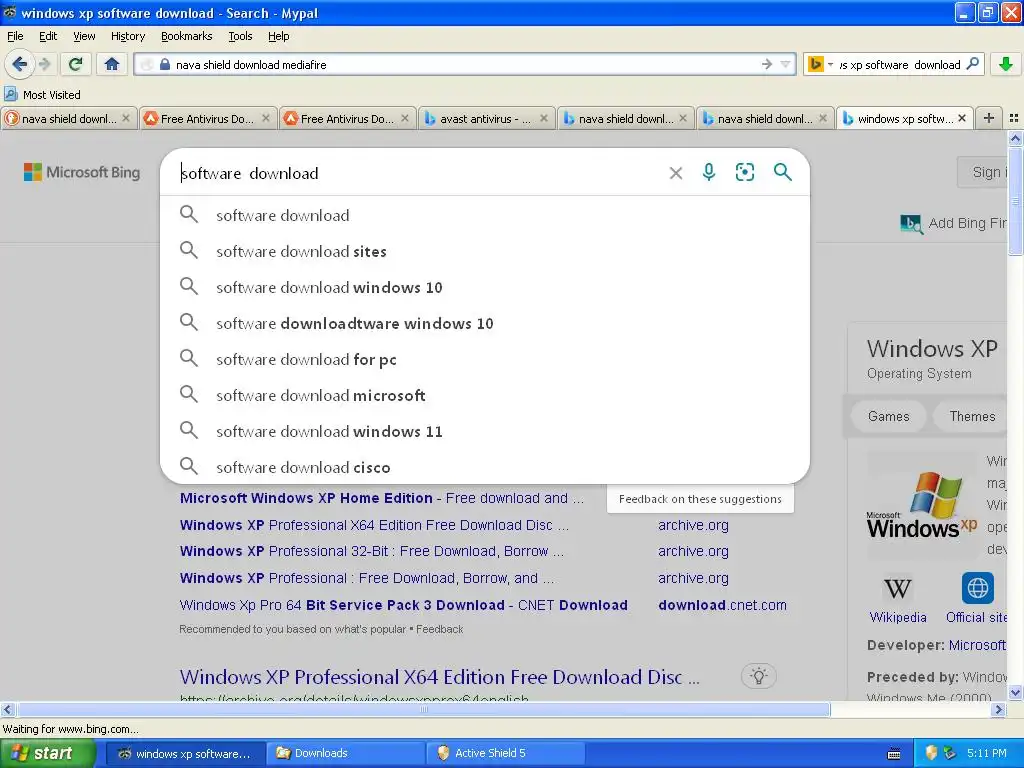Click the Games chip in the Windows XP panel
The height and width of the screenshot is (768, 1024).
(x=888, y=416)
